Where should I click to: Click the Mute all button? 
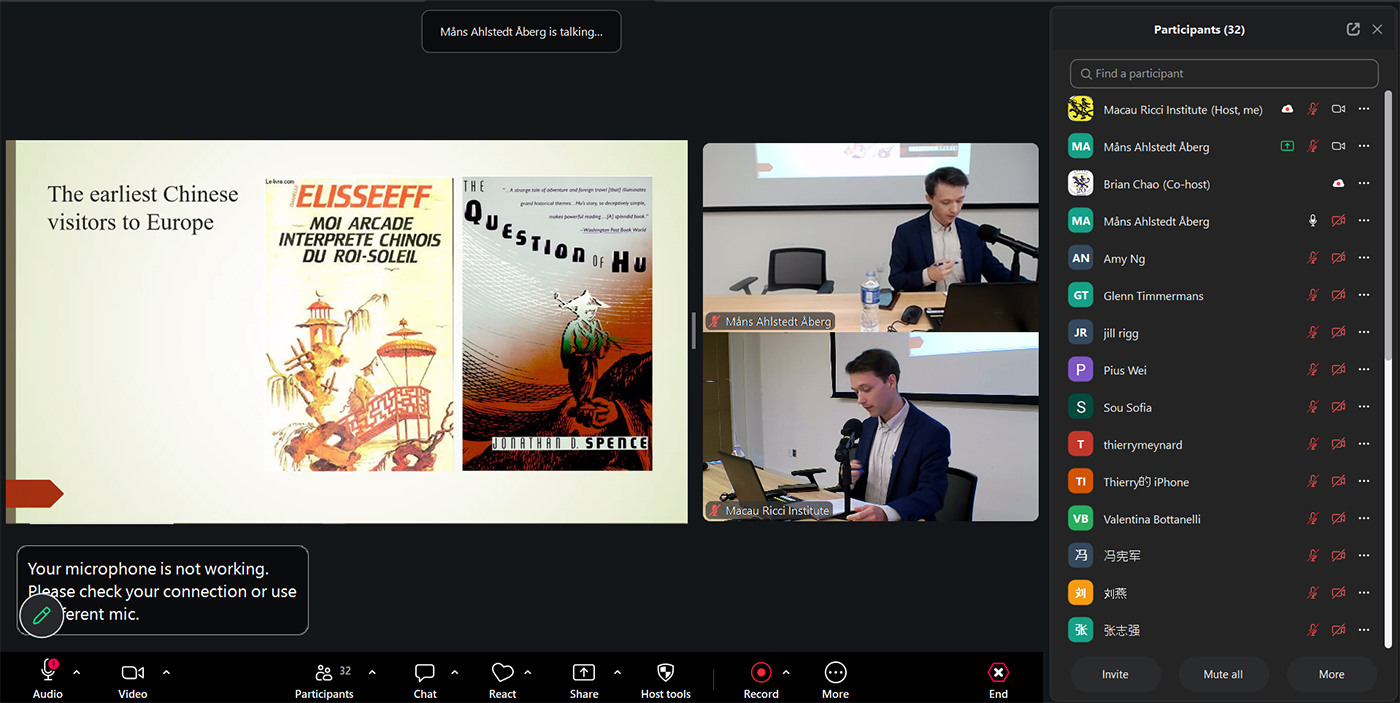[1223, 675]
